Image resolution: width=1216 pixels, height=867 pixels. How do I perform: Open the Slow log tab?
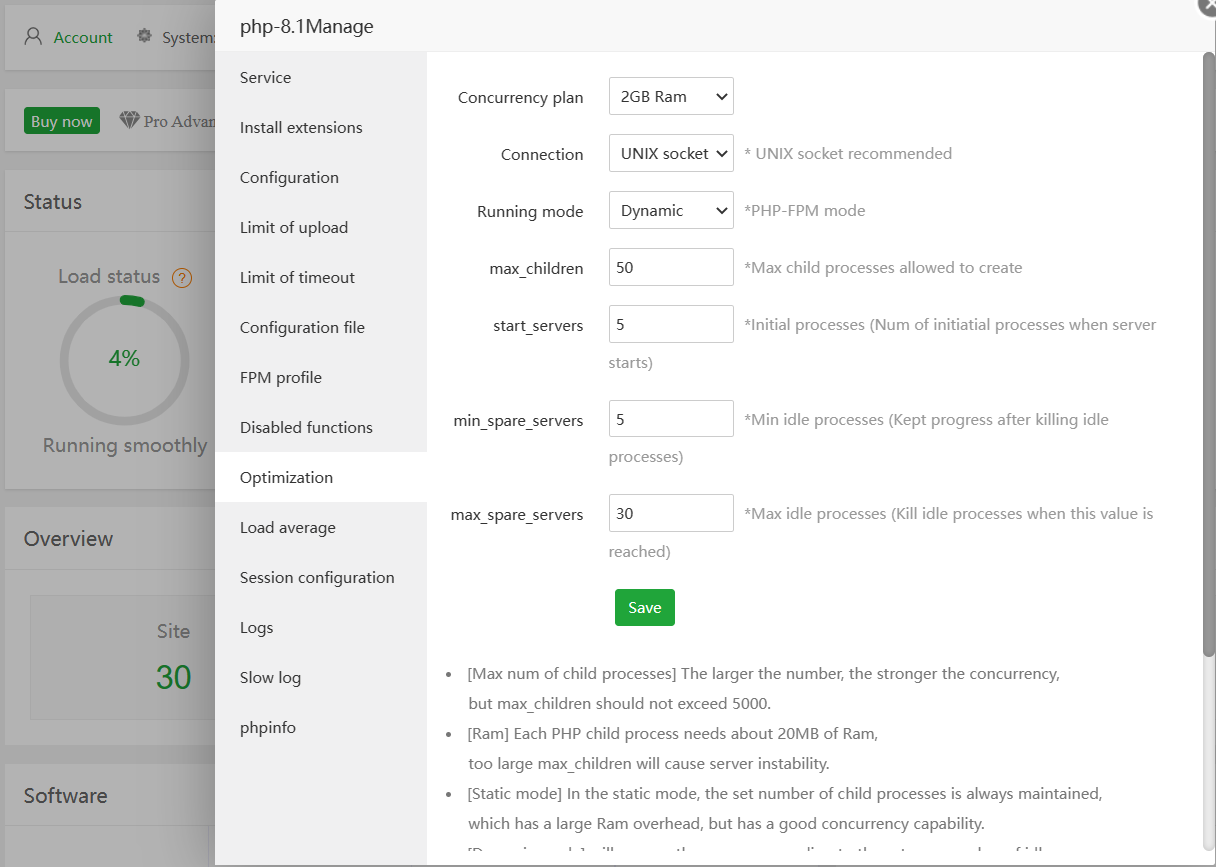(270, 678)
